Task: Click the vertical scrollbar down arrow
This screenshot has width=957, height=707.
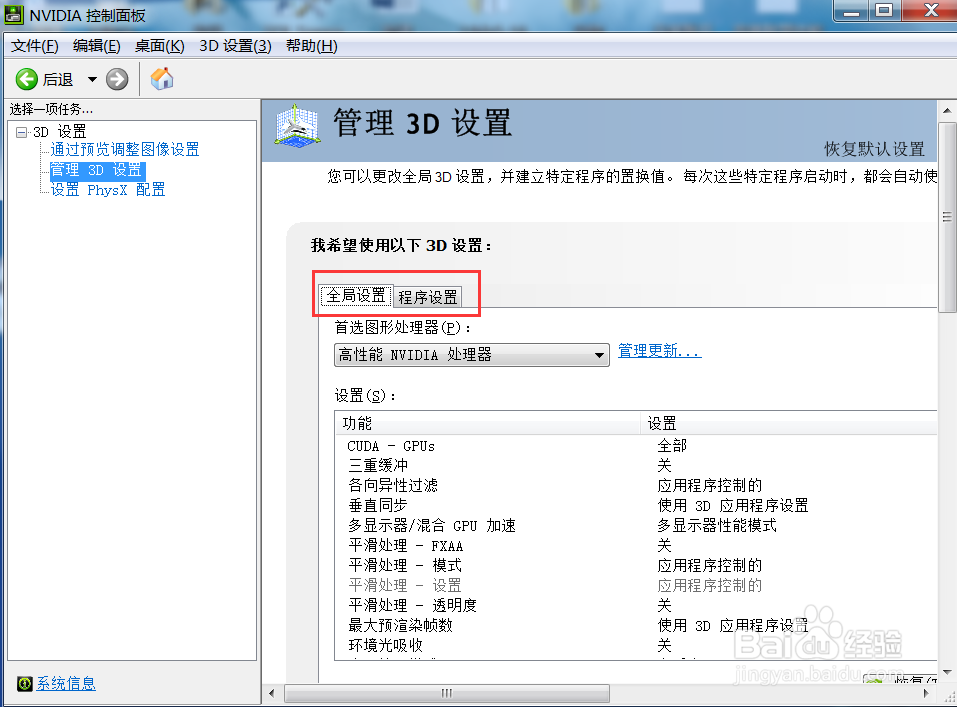Action: click(x=947, y=672)
